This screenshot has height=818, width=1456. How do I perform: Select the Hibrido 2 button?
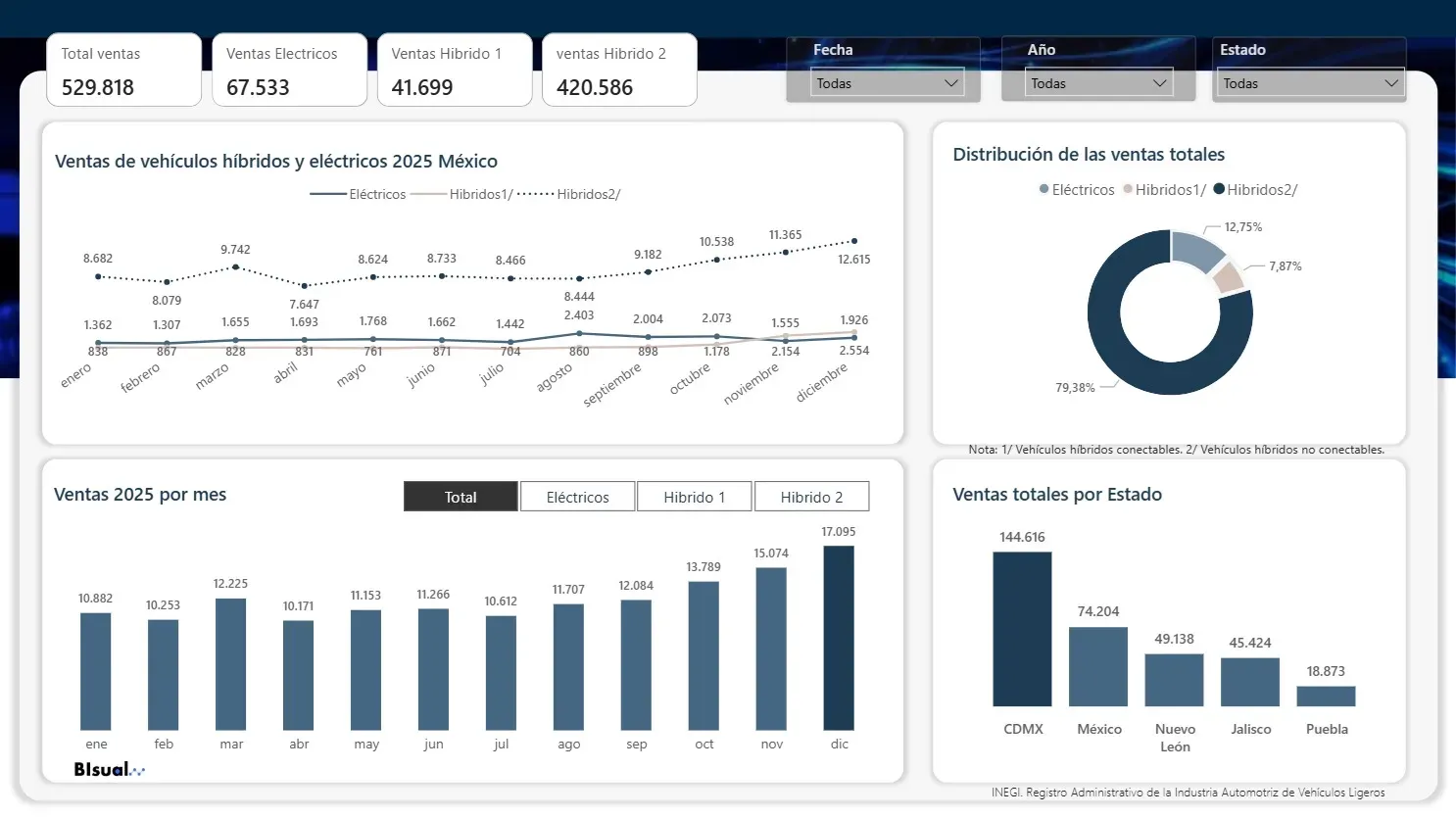(811, 496)
